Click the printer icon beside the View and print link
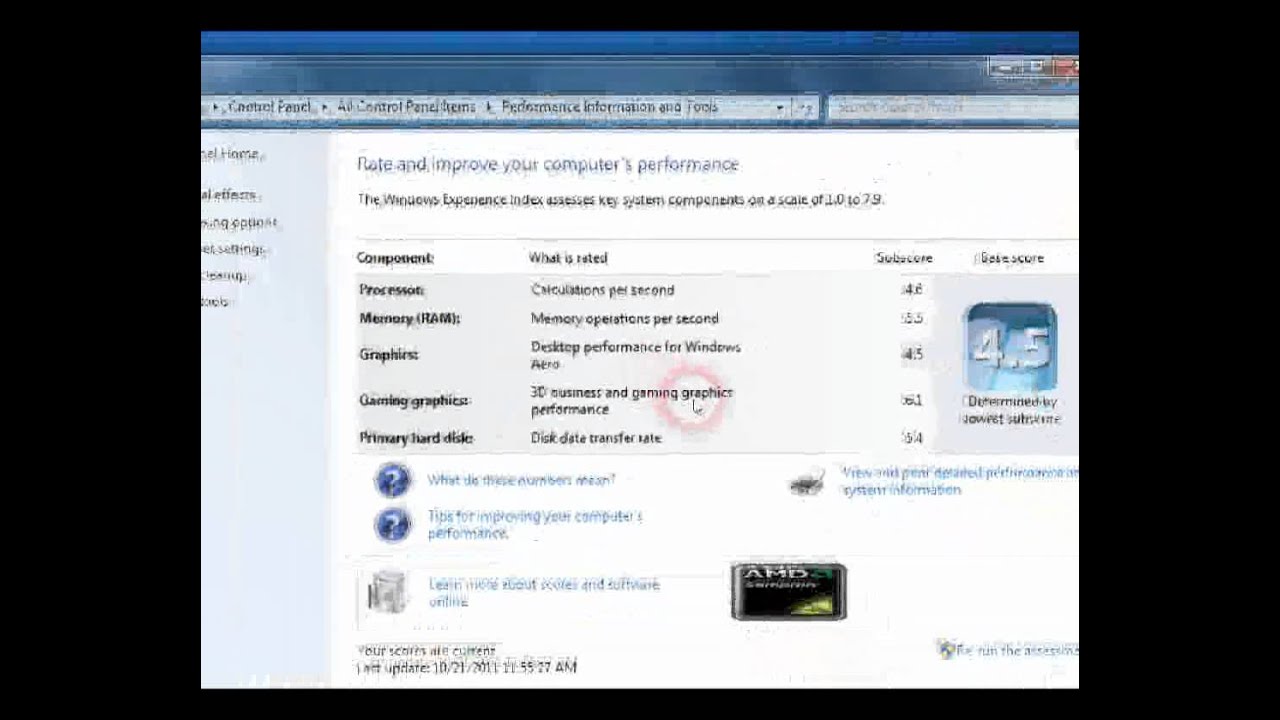The width and height of the screenshot is (1280, 720). click(x=806, y=483)
